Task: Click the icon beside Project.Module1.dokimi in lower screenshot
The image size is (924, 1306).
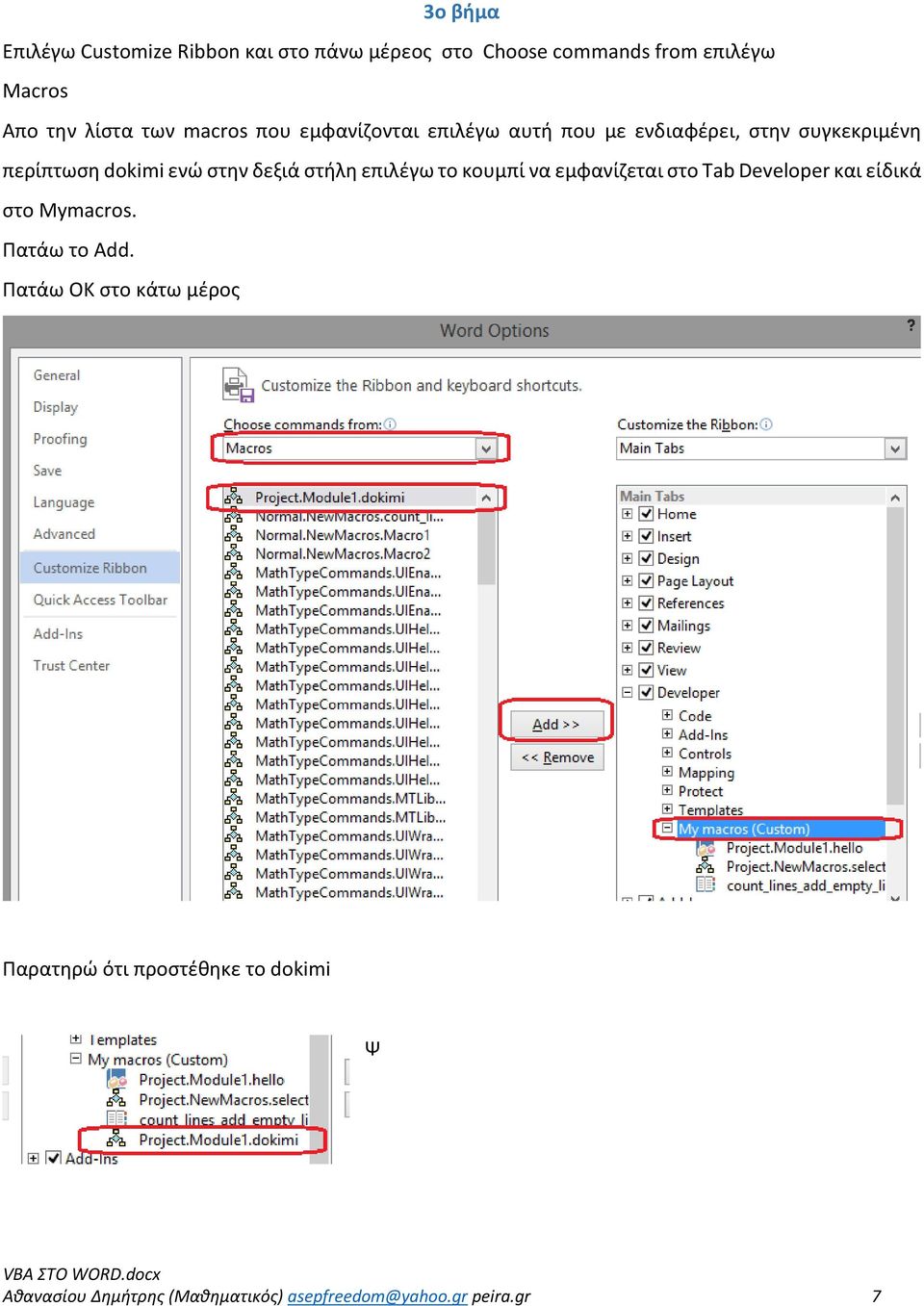Action: pyautogui.click(x=116, y=1140)
